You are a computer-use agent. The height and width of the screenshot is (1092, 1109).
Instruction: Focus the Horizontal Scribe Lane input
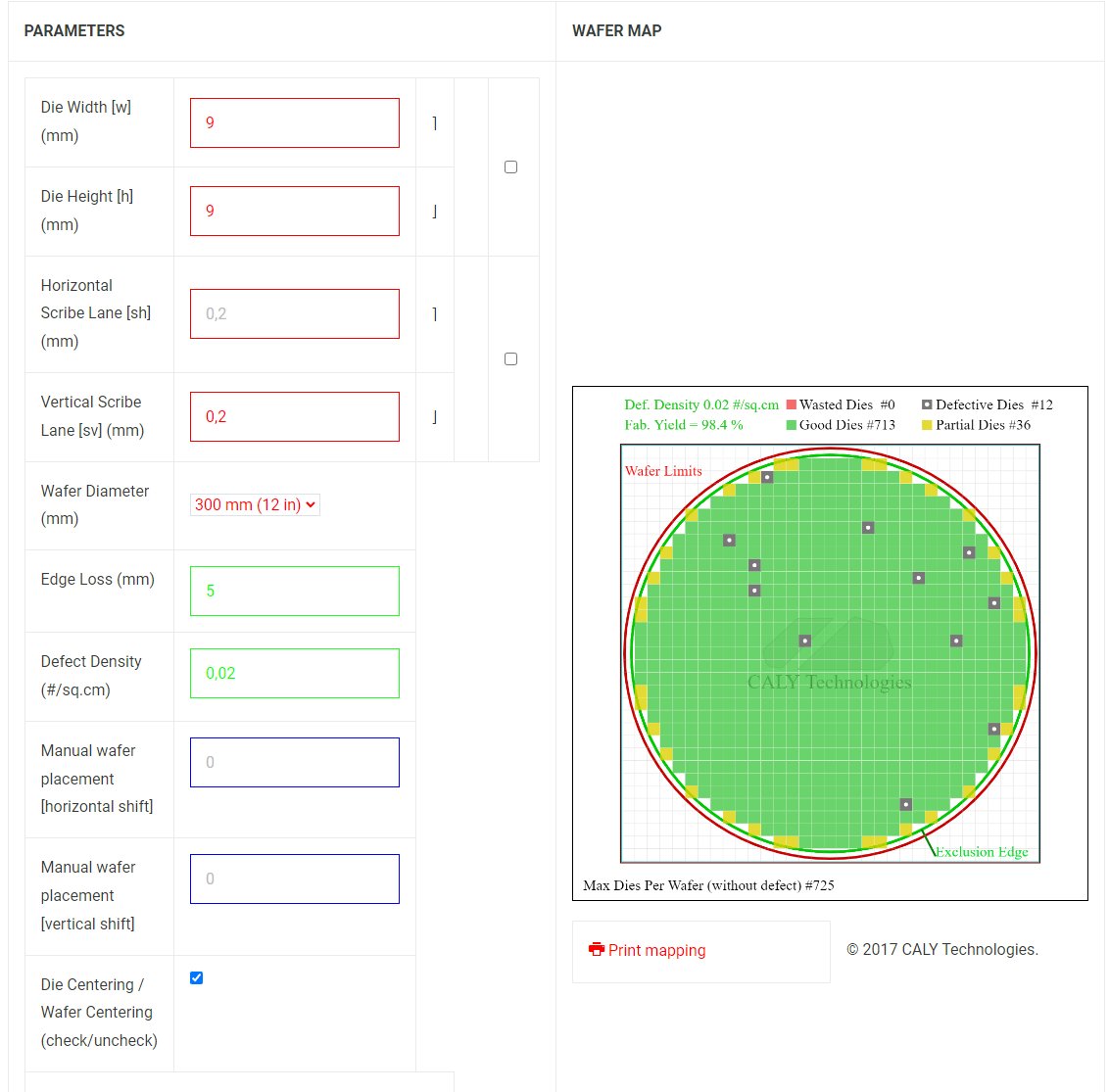[x=294, y=314]
